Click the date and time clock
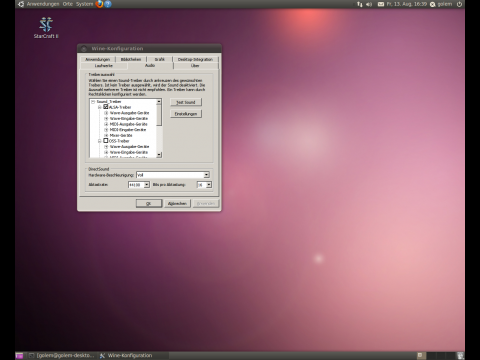Screen dimensions: 480x360 [x=406, y=4]
